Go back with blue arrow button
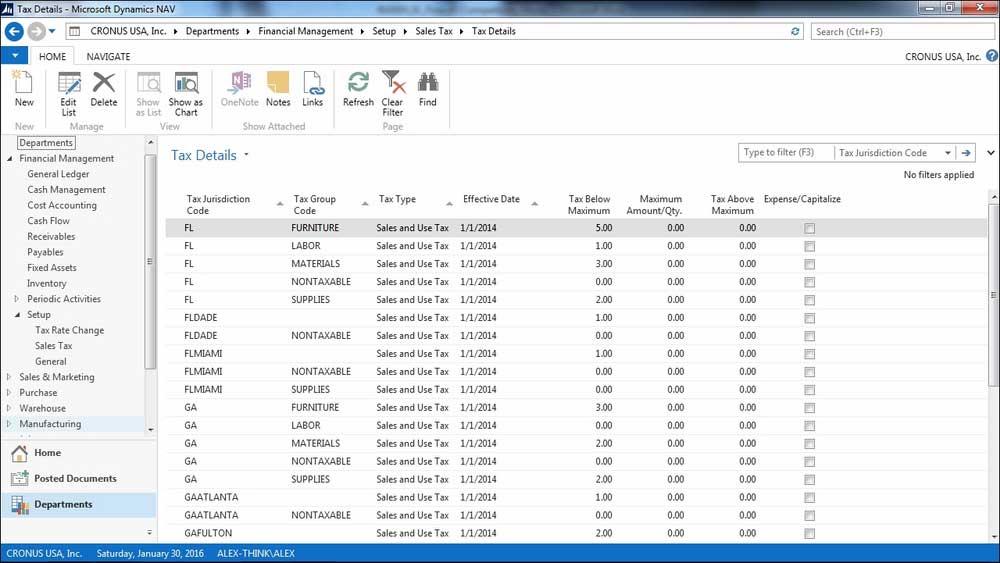Screen dimensions: 1000x563 pos(14,31)
